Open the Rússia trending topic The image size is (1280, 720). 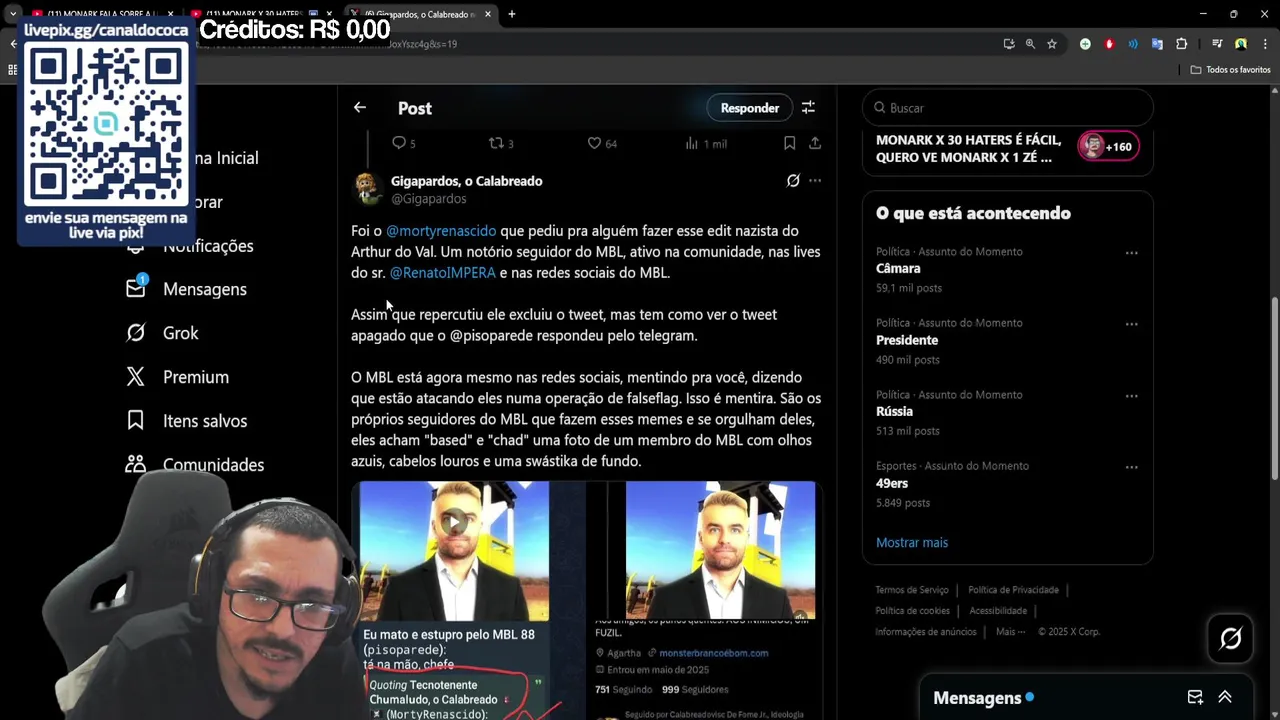(x=894, y=411)
